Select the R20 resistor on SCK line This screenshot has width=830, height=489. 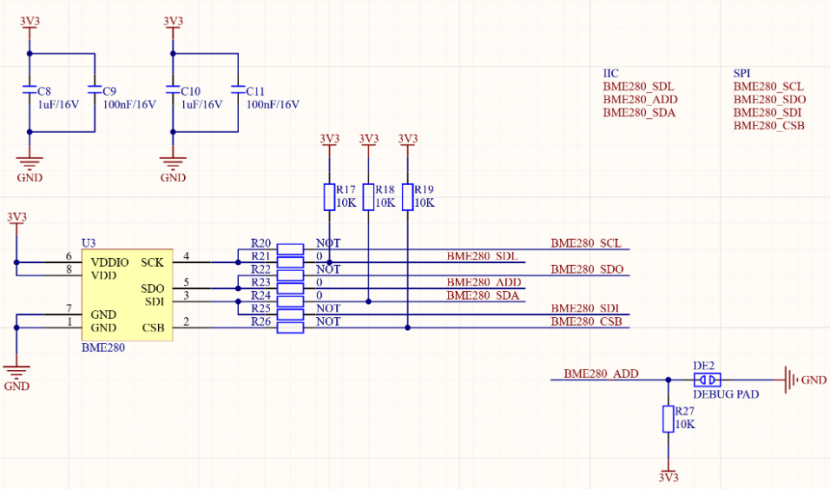click(290, 247)
